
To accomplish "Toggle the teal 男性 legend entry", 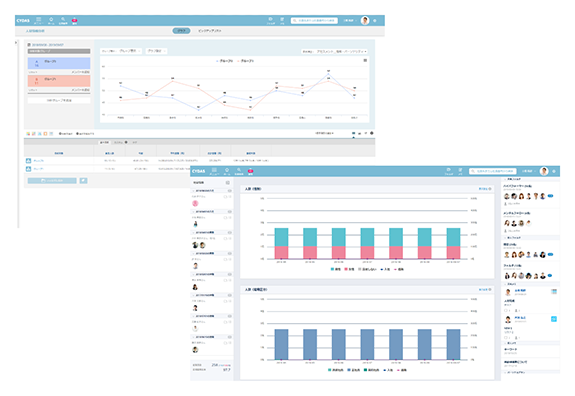I will point(336,270).
